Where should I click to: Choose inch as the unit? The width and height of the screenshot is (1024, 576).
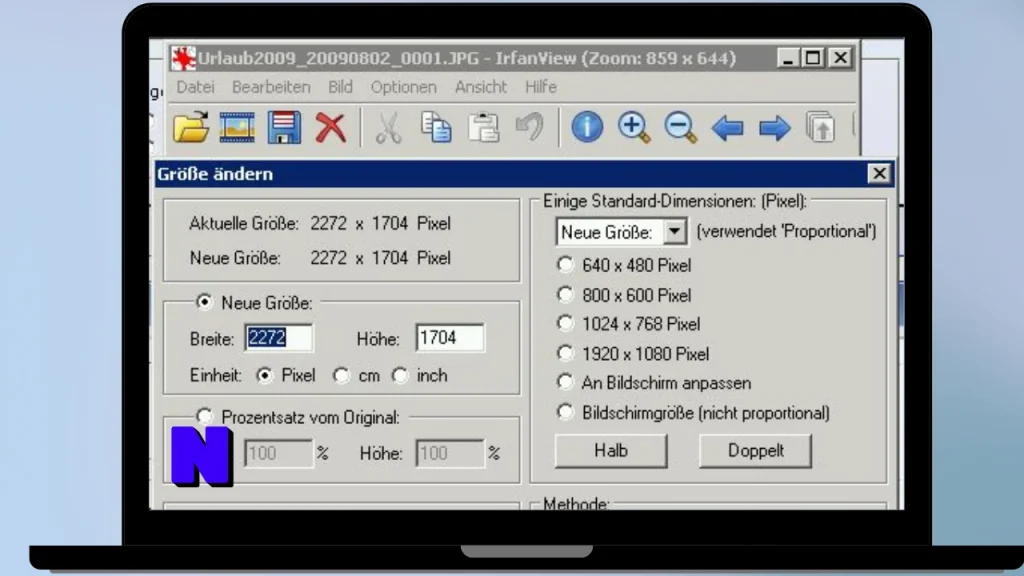pyautogui.click(x=400, y=376)
